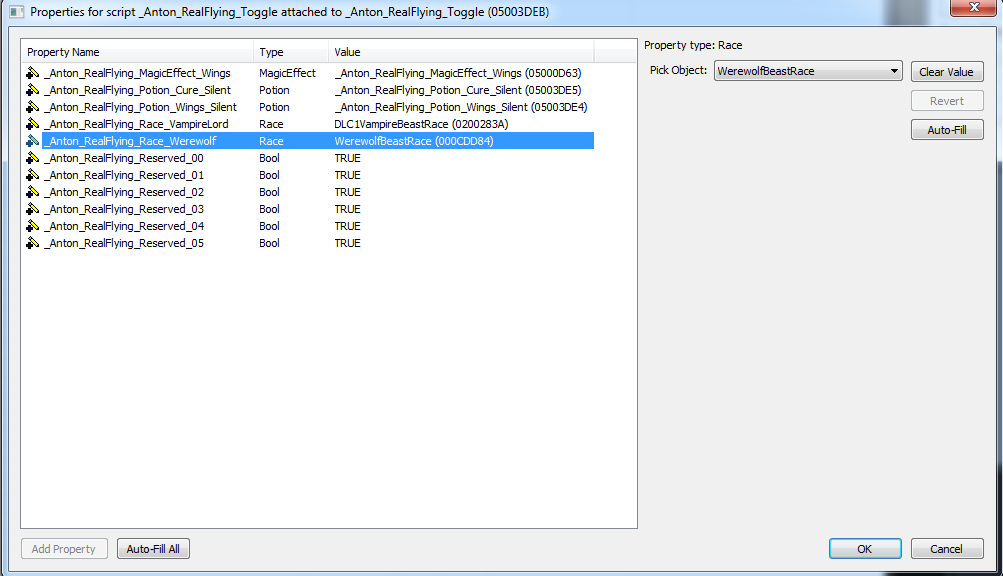Click the Clear Value button
The width and height of the screenshot is (1003, 576).
coord(947,72)
